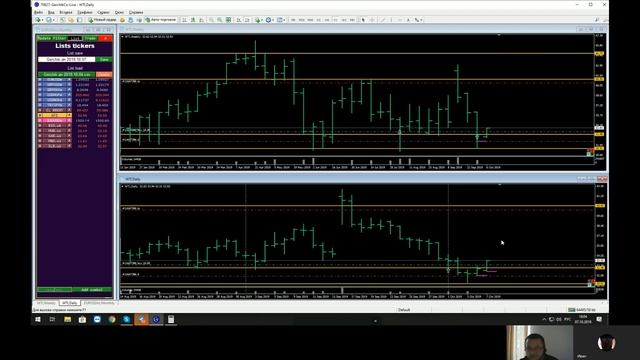Click the orange Delete button under List load
The height and width of the screenshot is (360, 640).
tap(104, 74)
